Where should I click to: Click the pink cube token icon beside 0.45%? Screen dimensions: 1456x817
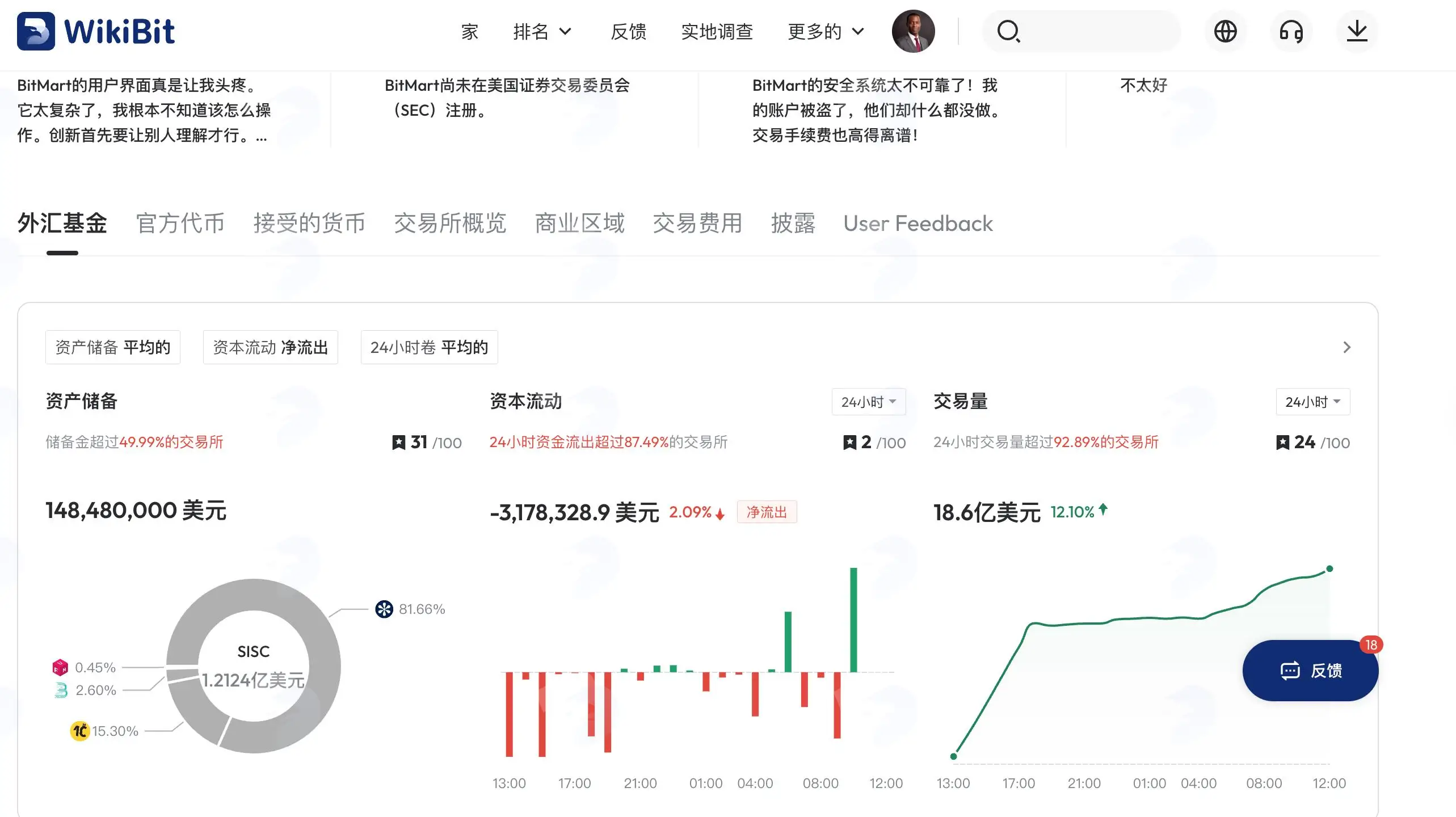tap(60, 667)
